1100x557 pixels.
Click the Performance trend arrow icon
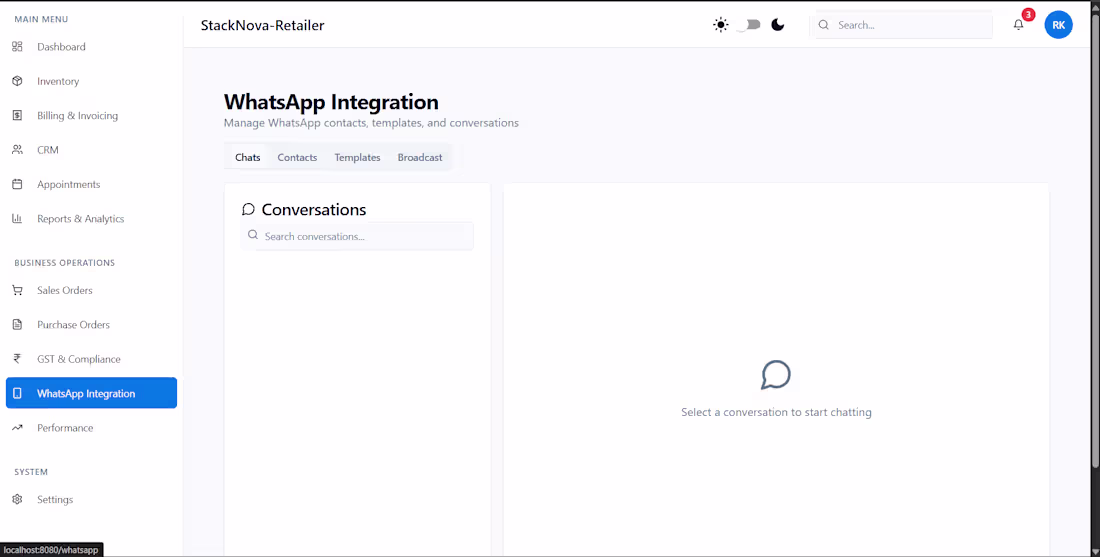tap(18, 428)
